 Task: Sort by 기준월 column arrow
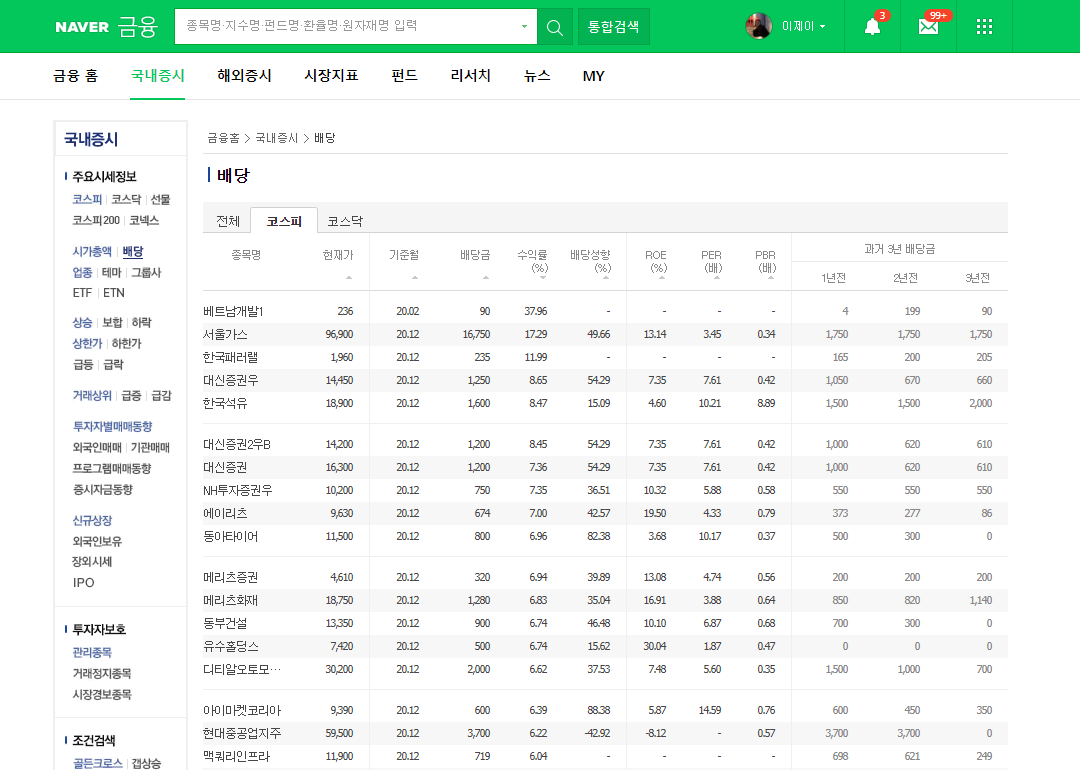[415, 278]
